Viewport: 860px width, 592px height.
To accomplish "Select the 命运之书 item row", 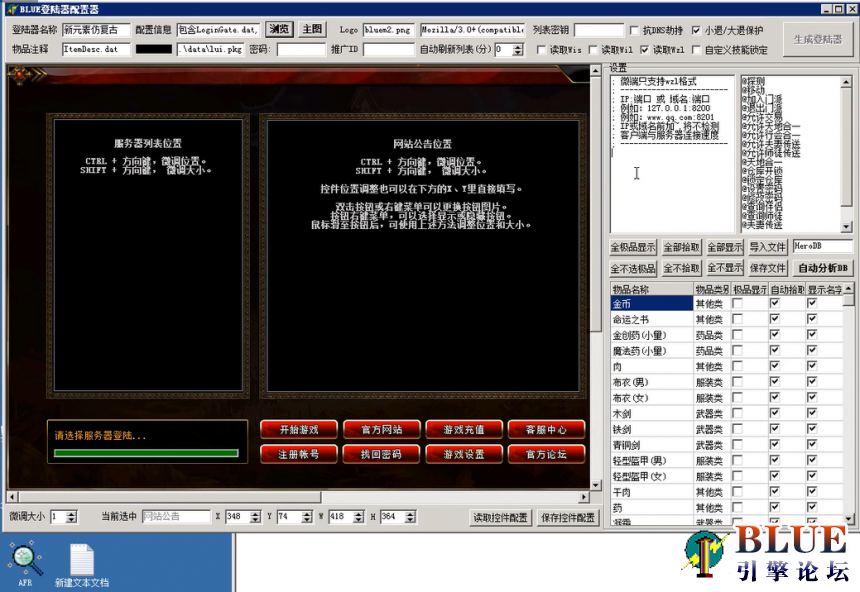I will tap(651, 319).
